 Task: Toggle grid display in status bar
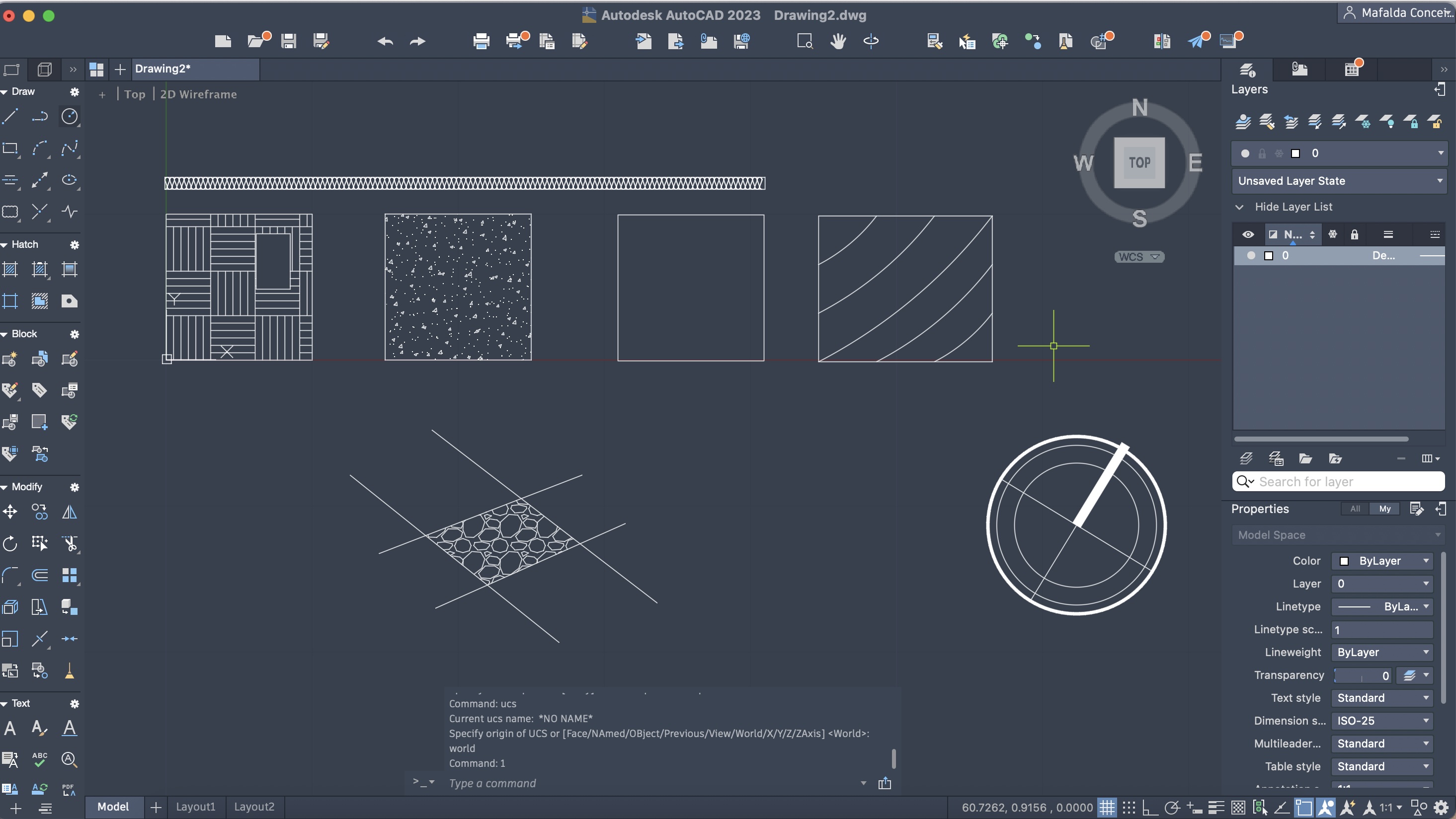click(1107, 807)
